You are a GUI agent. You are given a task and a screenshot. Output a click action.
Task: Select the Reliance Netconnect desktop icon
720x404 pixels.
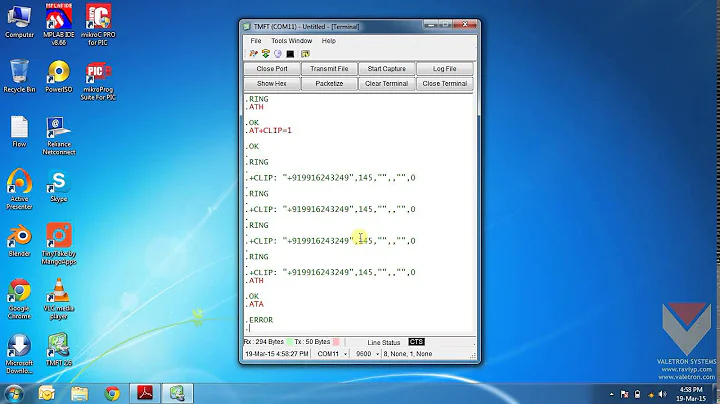pos(59,135)
